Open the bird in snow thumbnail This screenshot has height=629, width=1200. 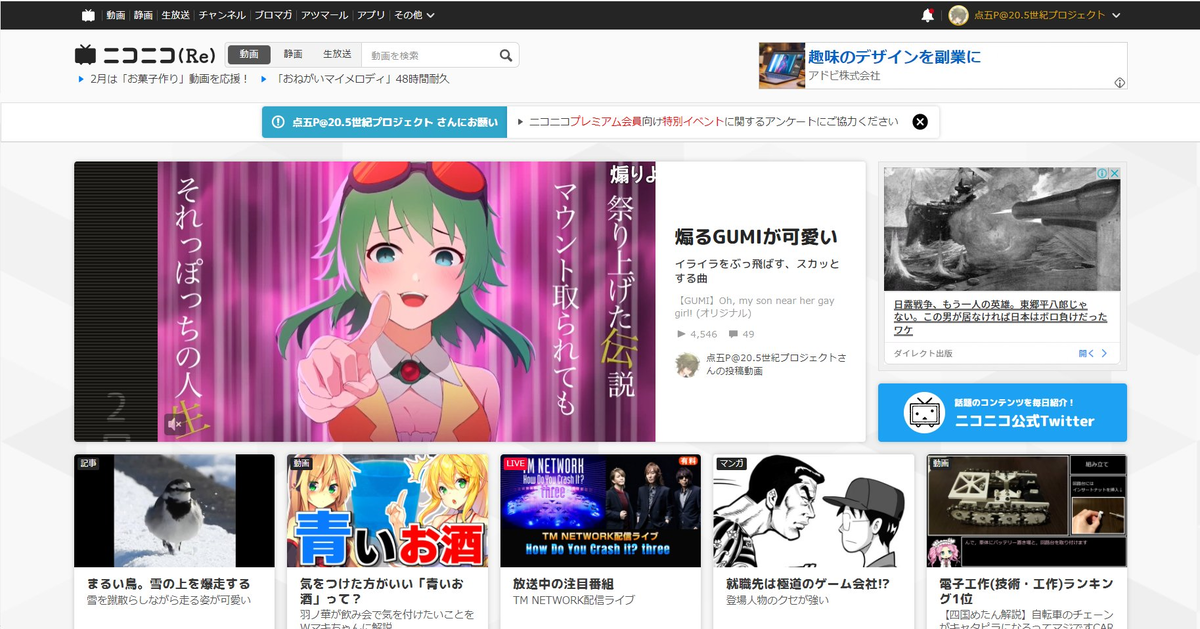coord(174,511)
